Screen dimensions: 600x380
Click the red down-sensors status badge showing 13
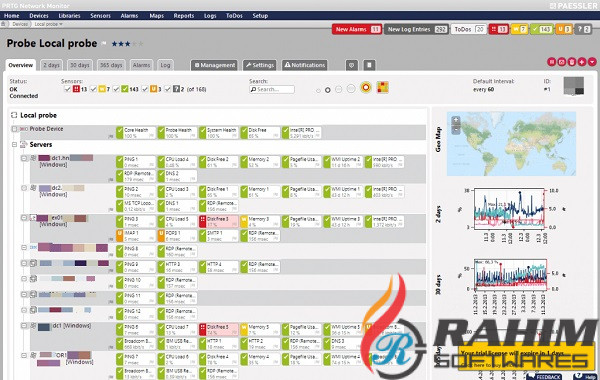pos(499,29)
